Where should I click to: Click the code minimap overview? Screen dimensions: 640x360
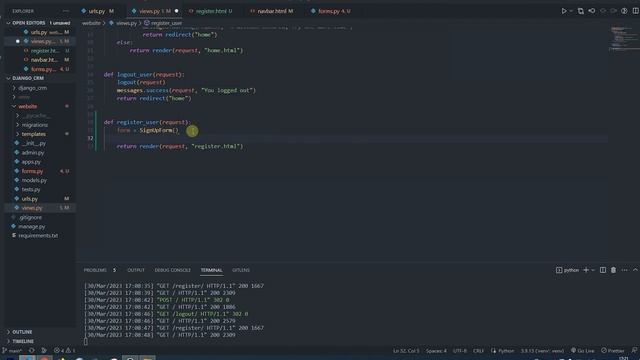(623, 39)
